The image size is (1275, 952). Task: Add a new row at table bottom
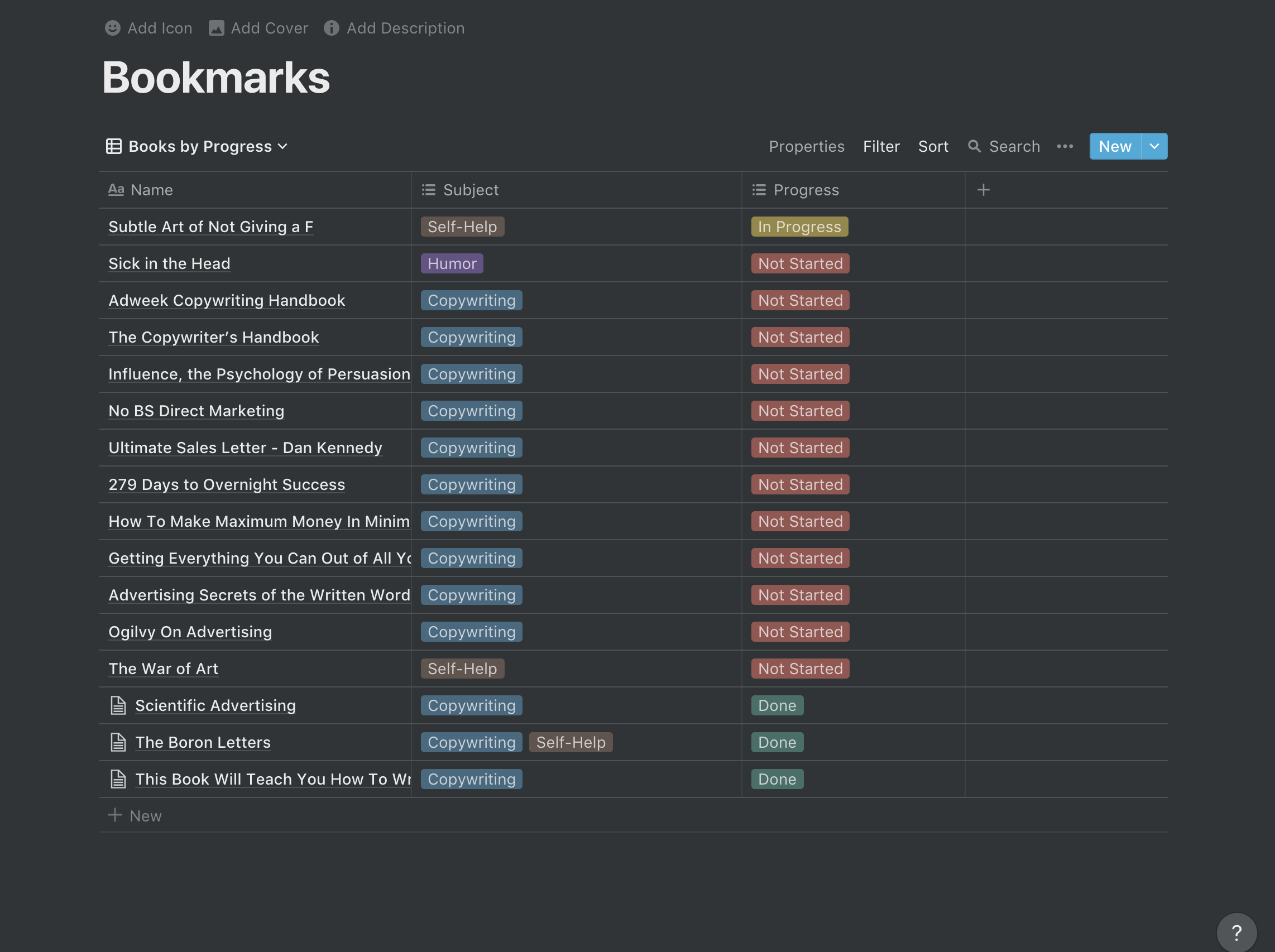(x=136, y=815)
